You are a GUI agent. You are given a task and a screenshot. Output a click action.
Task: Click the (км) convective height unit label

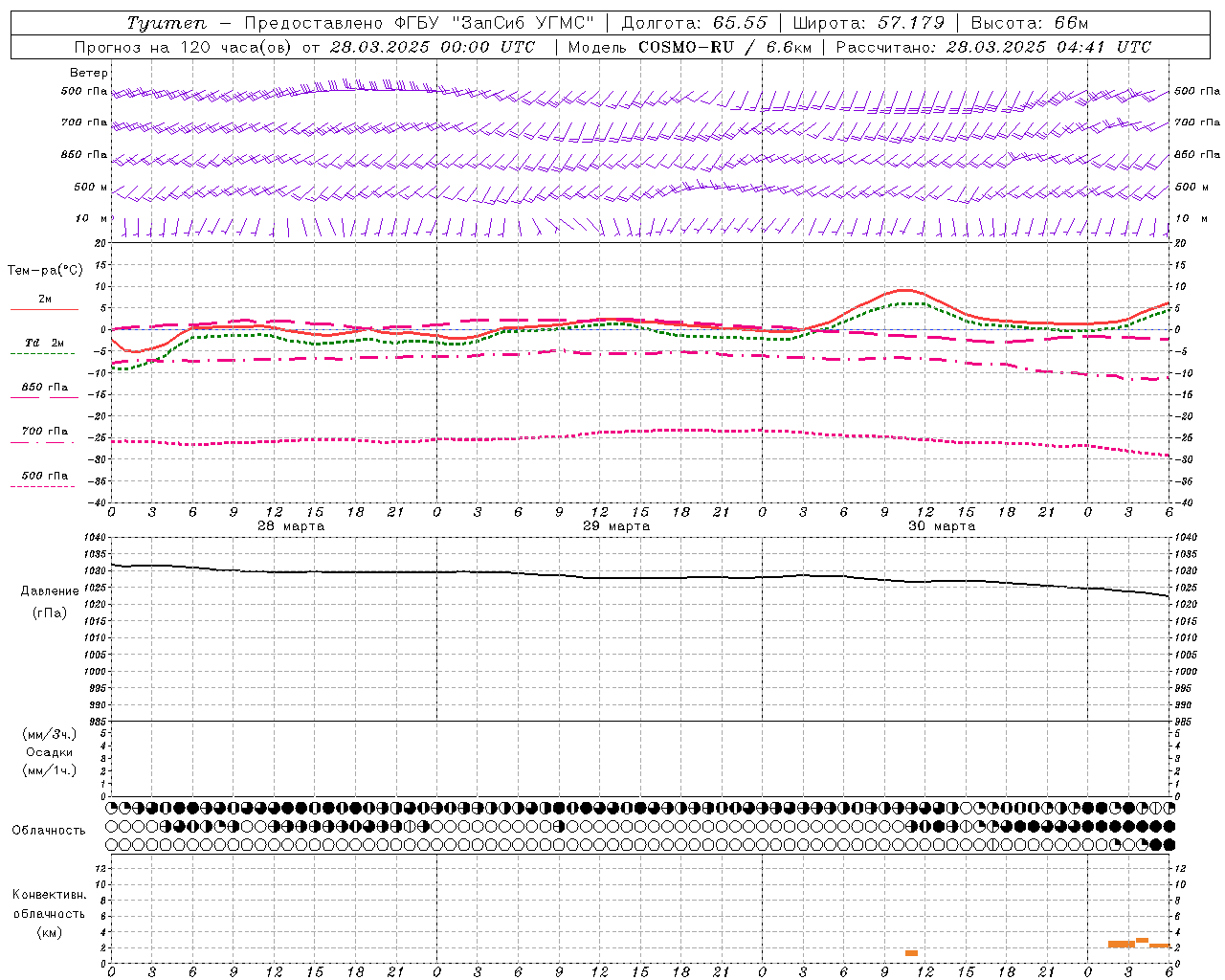[50, 932]
